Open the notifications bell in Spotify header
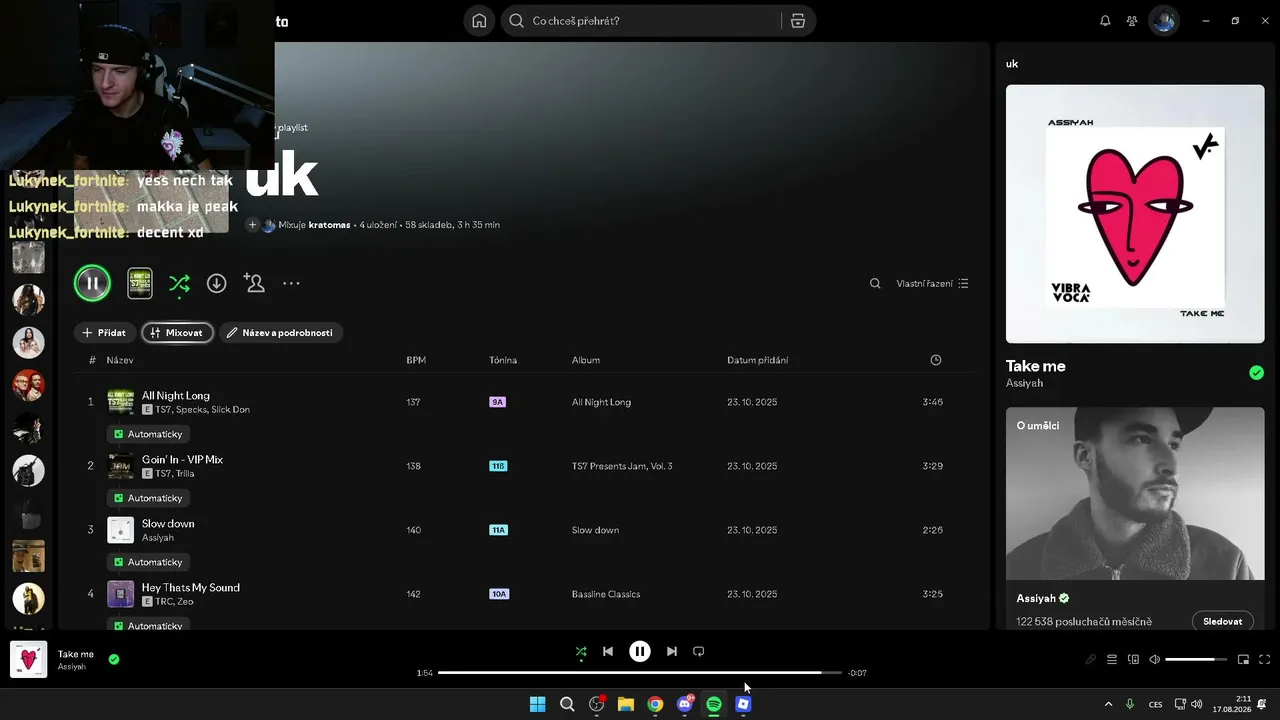 coord(1105,21)
